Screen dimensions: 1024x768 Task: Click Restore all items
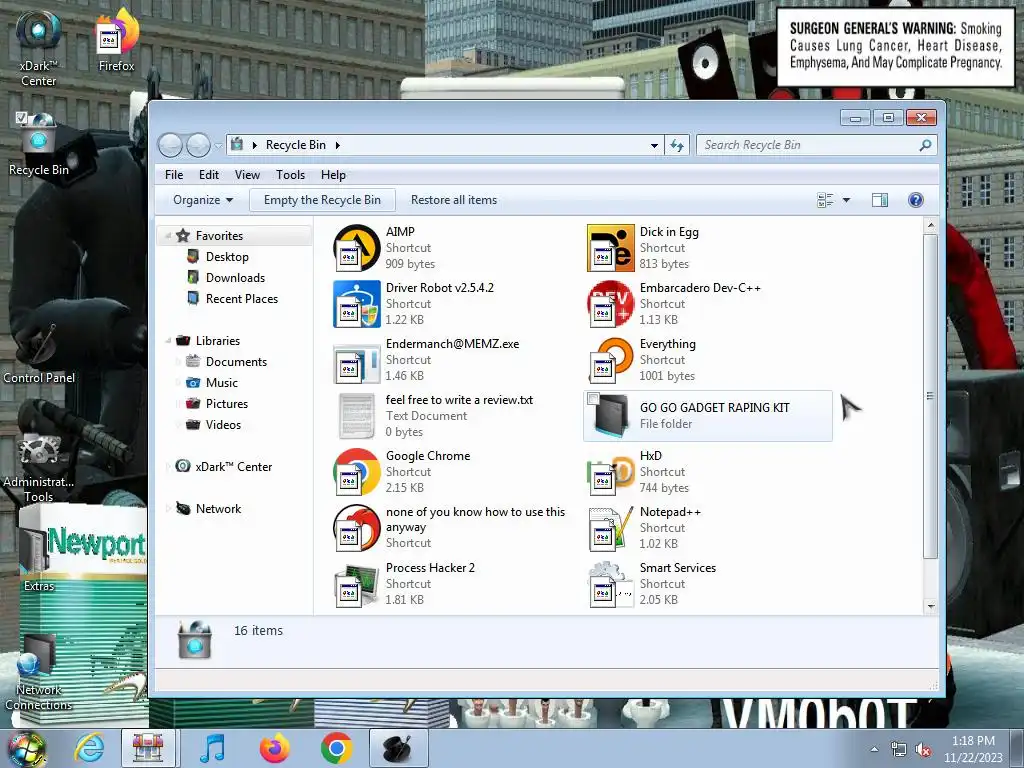click(x=454, y=200)
